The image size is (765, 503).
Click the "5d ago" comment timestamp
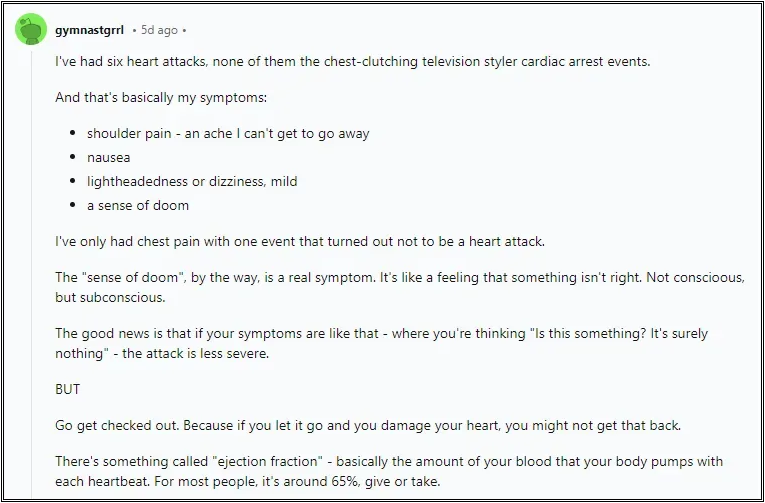pyautogui.click(x=159, y=30)
